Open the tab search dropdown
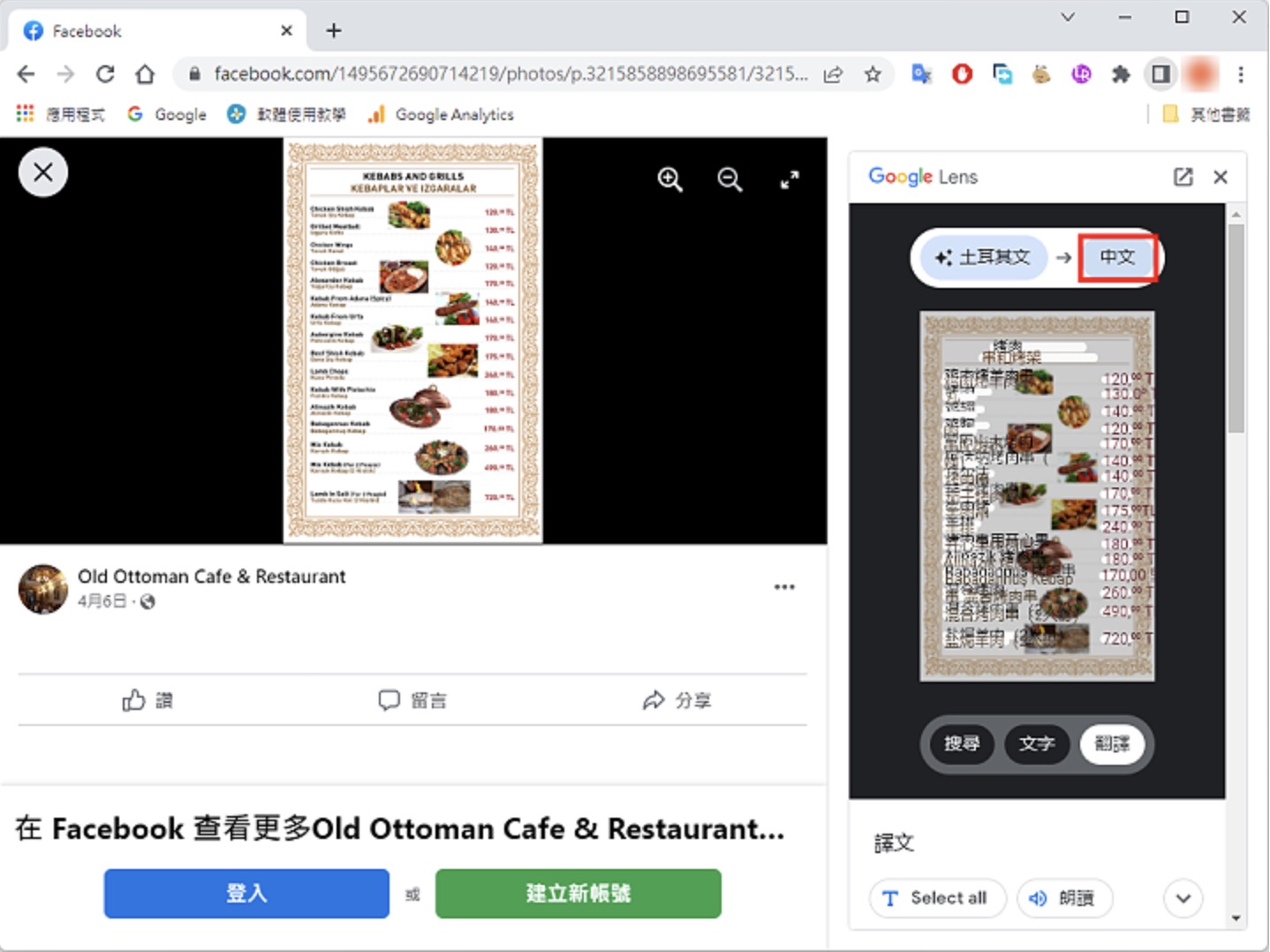Viewport: 1270px width, 952px height. pyautogui.click(x=1068, y=17)
